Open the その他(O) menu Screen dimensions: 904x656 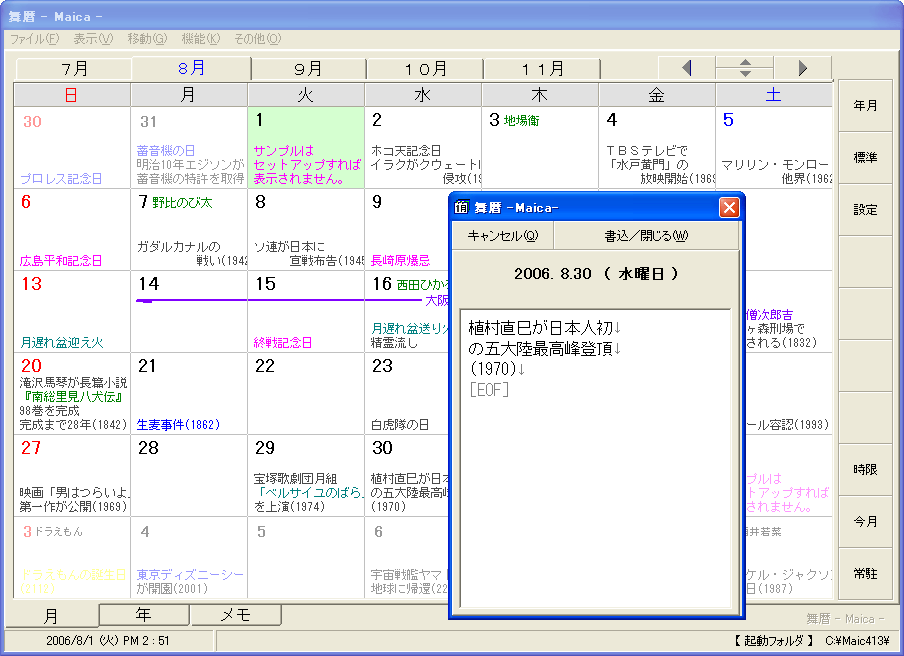pos(257,39)
